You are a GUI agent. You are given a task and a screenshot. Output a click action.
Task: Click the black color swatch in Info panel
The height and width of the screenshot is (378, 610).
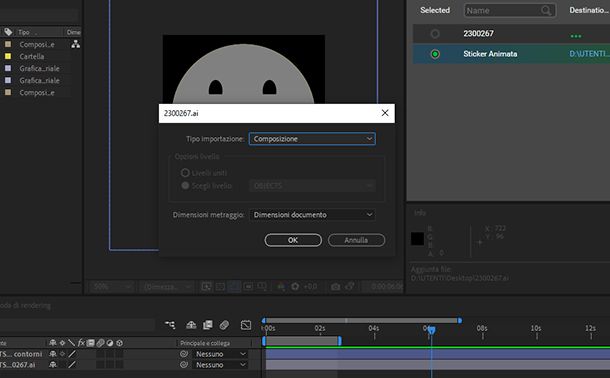pyautogui.click(x=417, y=238)
